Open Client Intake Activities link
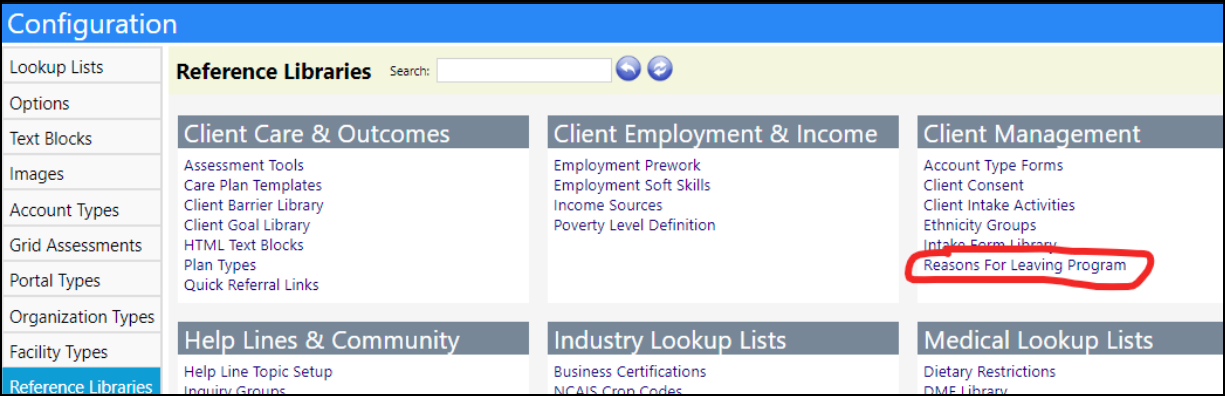This screenshot has width=1225, height=396. tap(999, 205)
